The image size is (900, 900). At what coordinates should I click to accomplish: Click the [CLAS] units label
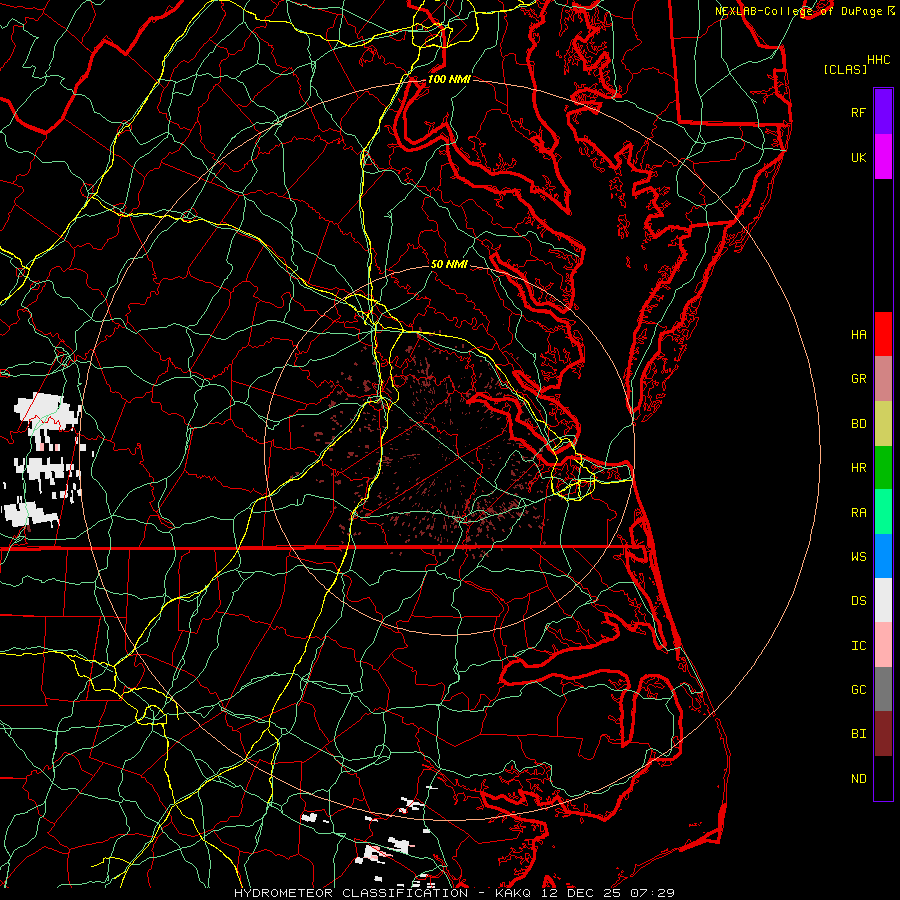pos(845,69)
